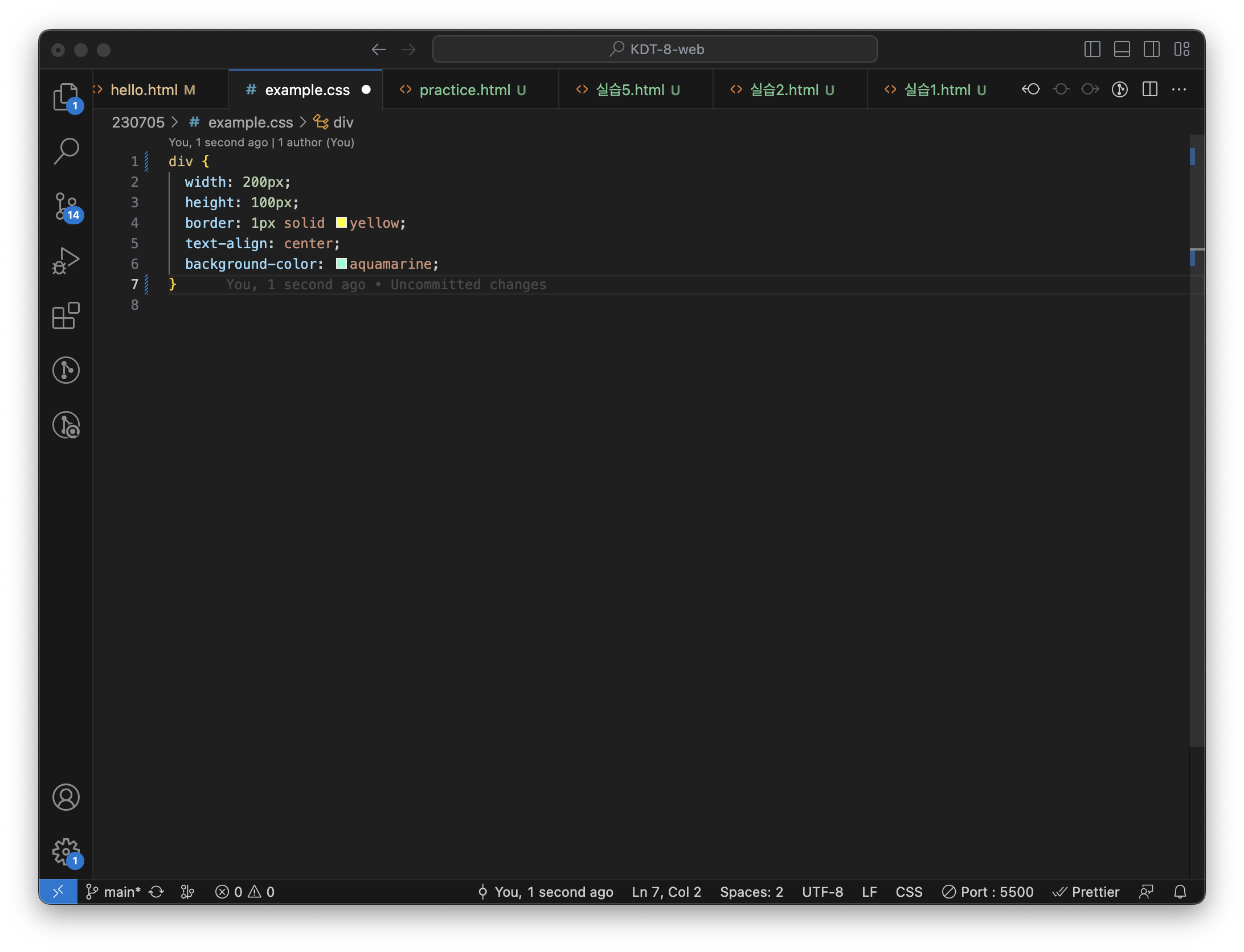This screenshot has height=952, width=1244.
Task: Change the Spaces: 2 indentation
Action: (x=751, y=892)
